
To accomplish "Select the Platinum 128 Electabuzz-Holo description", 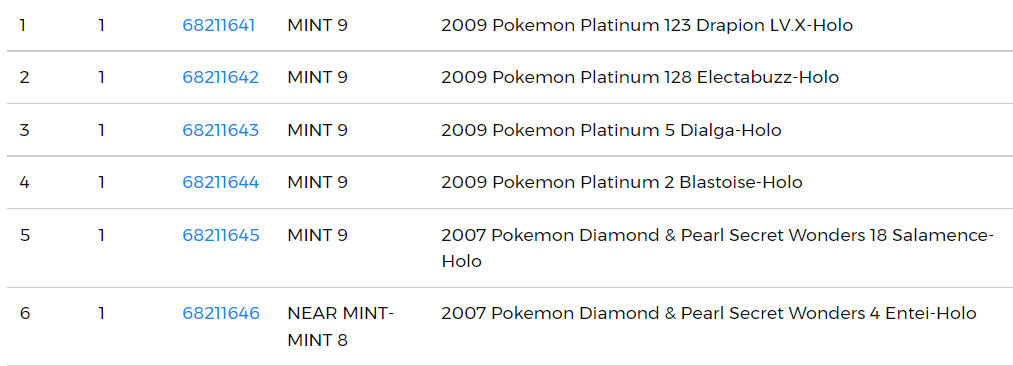I will pos(640,77).
